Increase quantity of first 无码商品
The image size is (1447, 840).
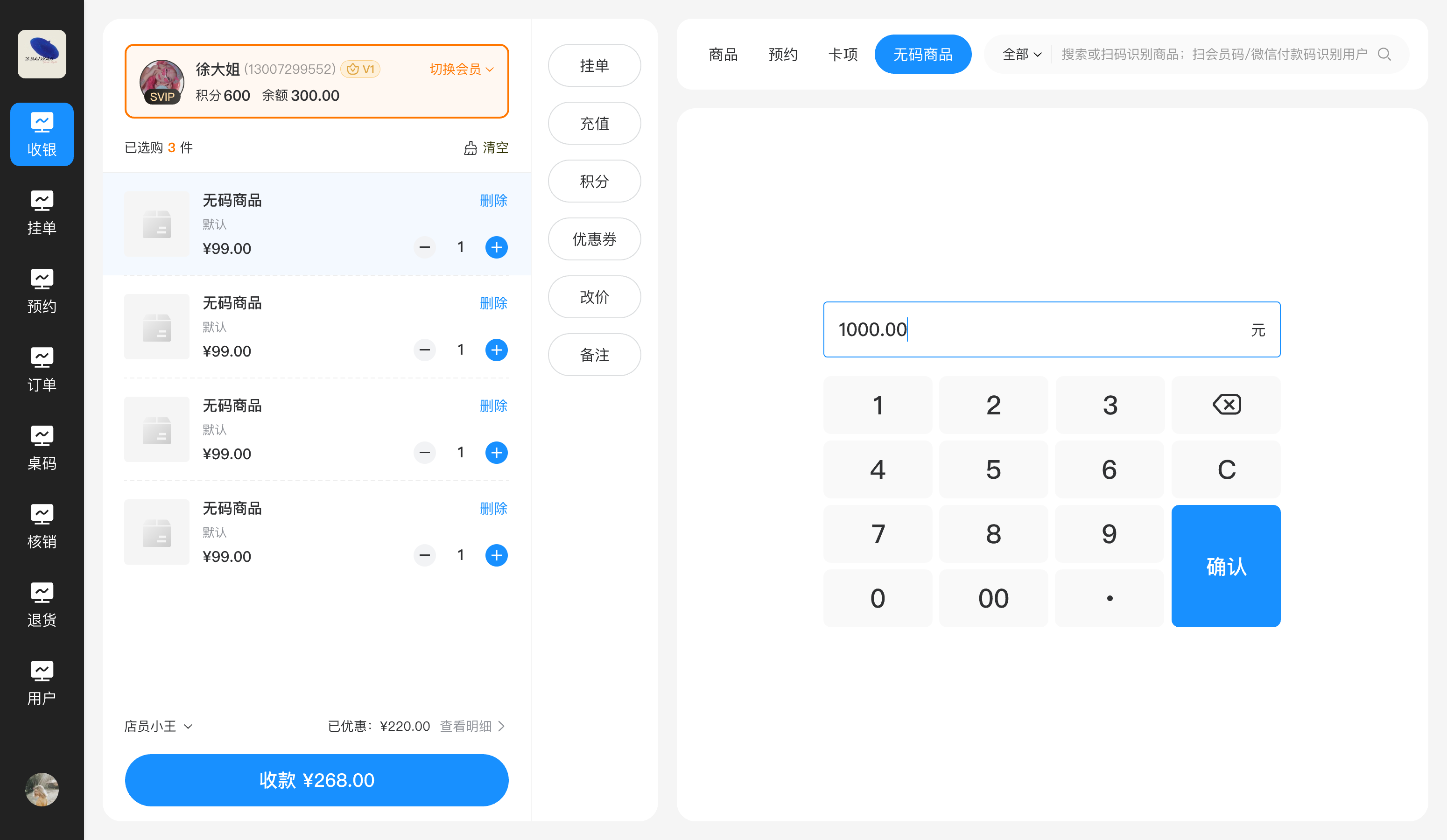[496, 247]
